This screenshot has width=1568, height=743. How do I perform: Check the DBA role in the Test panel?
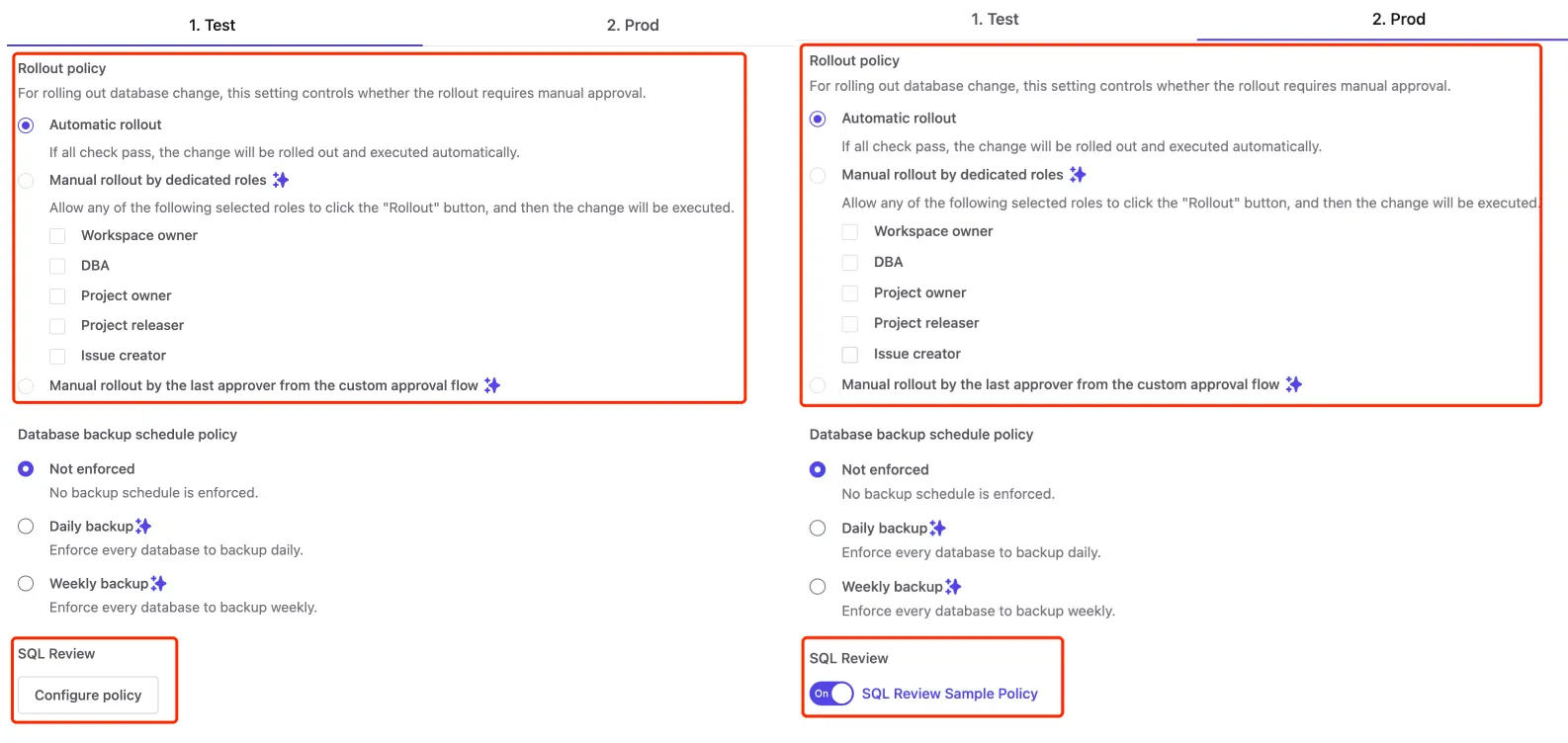[x=57, y=266]
